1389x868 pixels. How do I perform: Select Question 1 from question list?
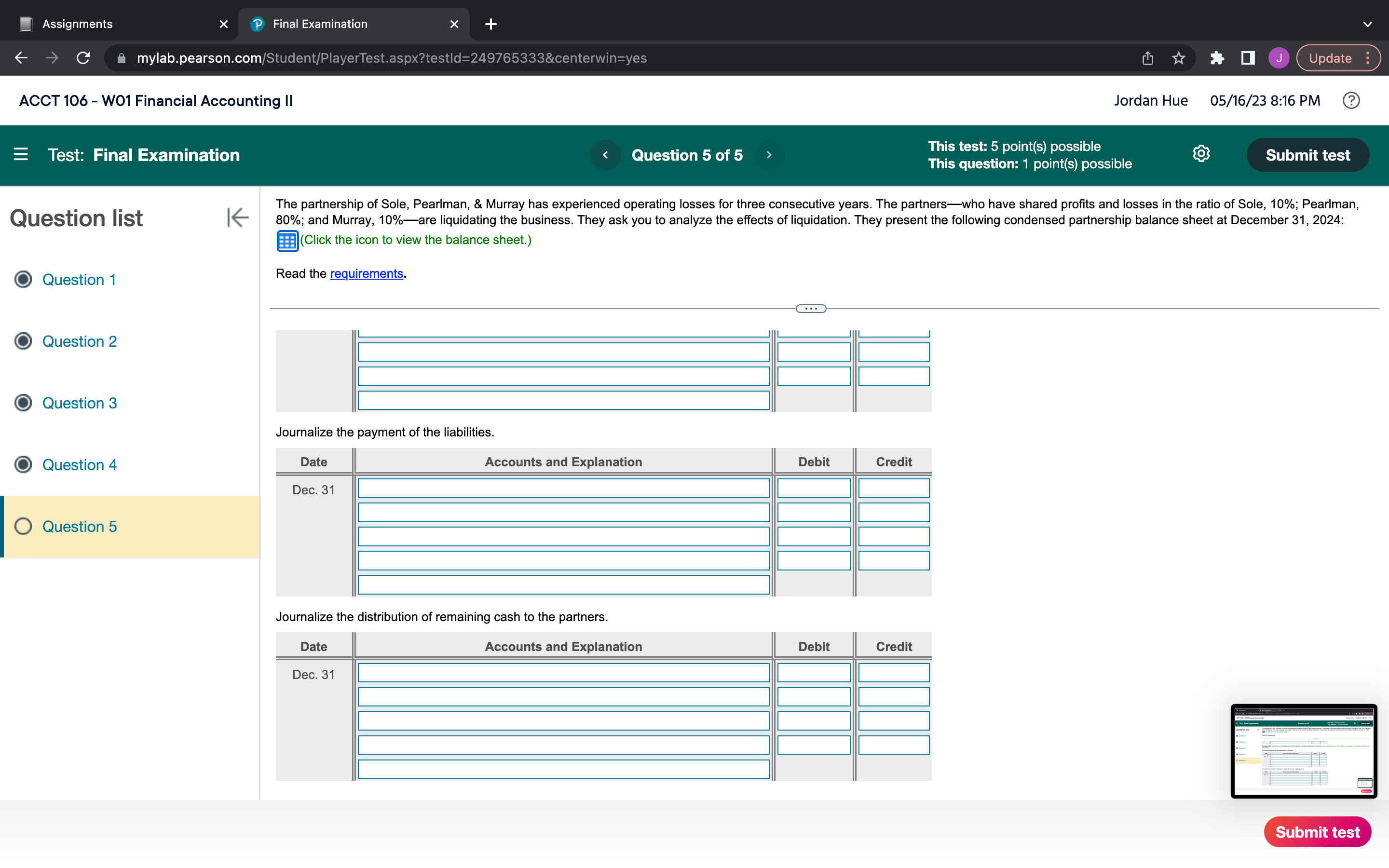click(79, 279)
